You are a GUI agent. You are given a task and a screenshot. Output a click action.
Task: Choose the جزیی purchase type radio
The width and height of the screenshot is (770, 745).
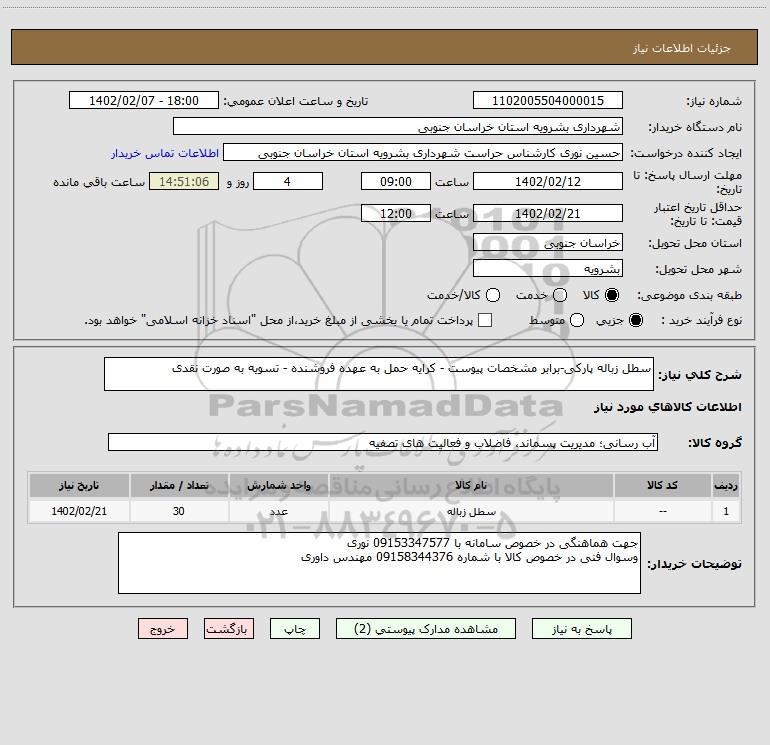(635, 320)
